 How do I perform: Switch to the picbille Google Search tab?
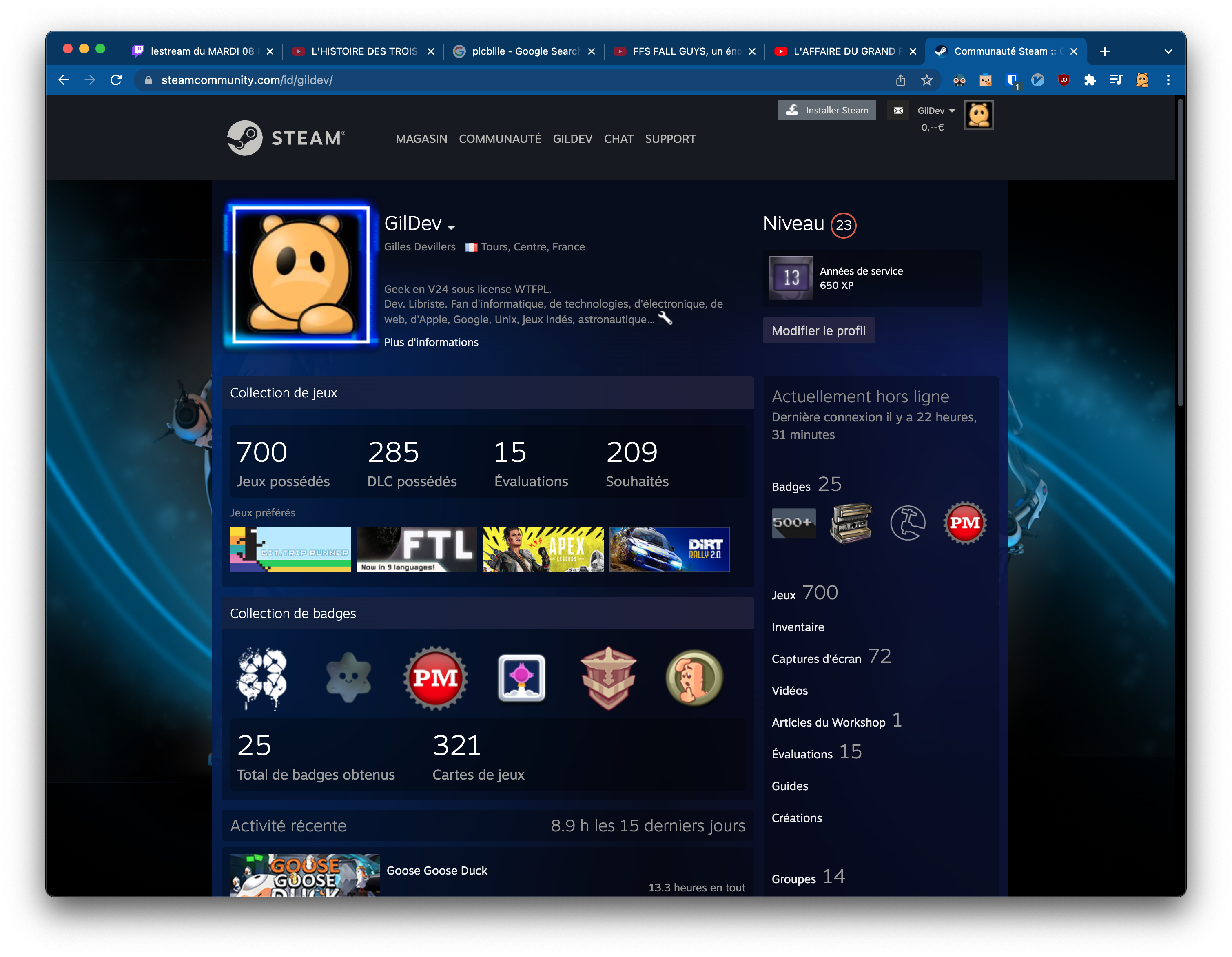tap(525, 51)
